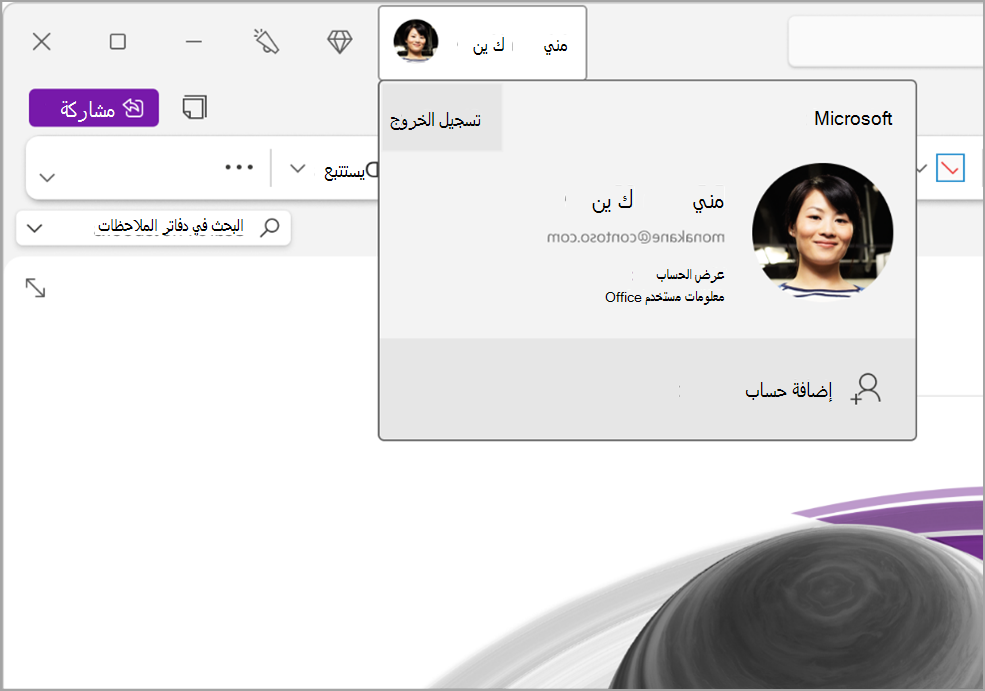Click إضافة حساب to add account
985x691 pixels.
[788, 391]
